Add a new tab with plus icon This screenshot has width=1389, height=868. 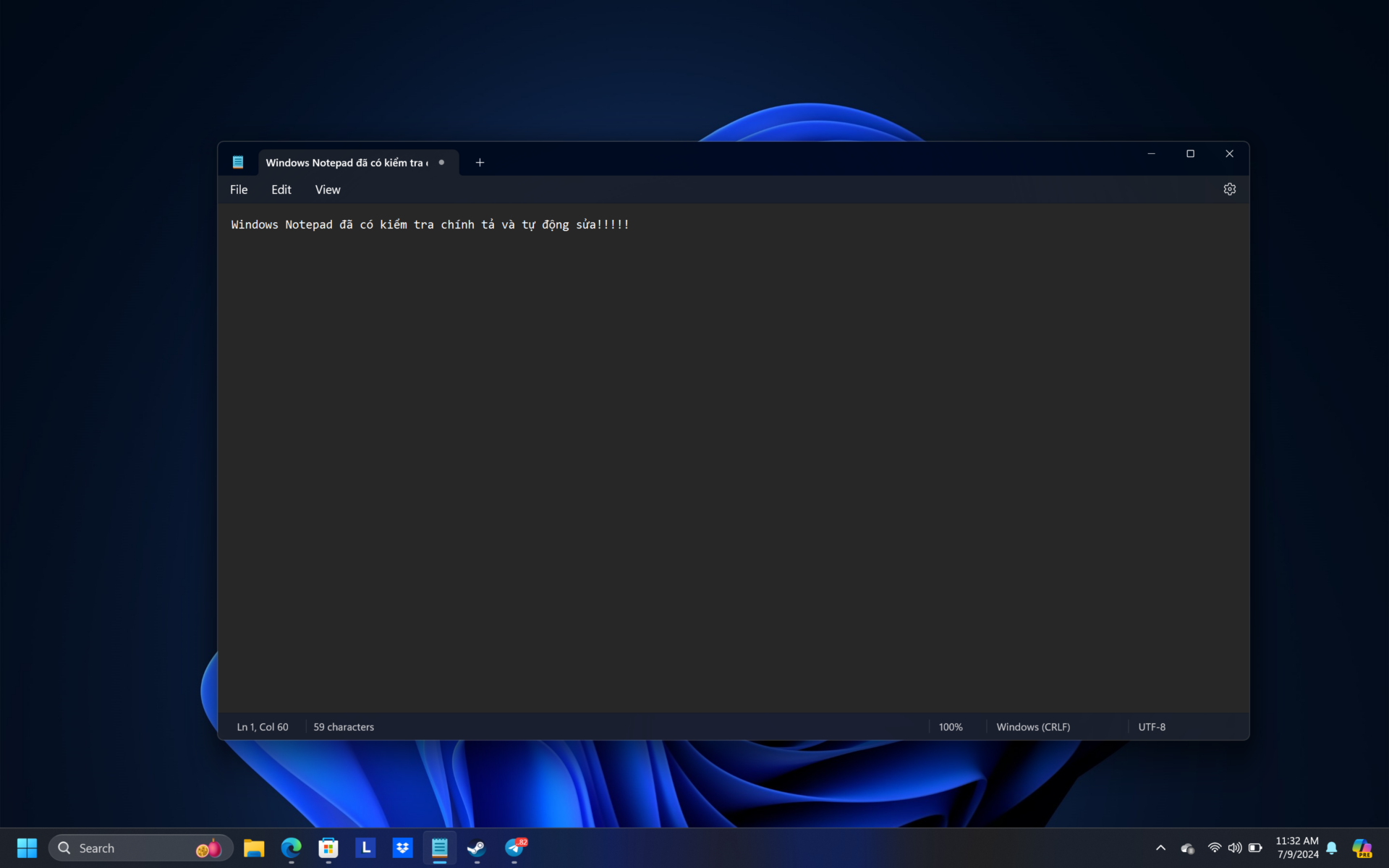480,162
